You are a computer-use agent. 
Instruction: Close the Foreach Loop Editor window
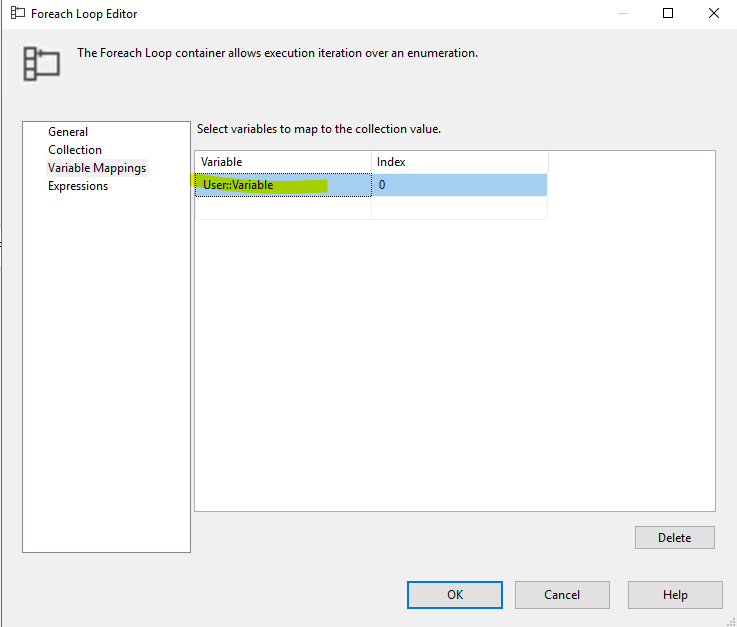pos(713,13)
